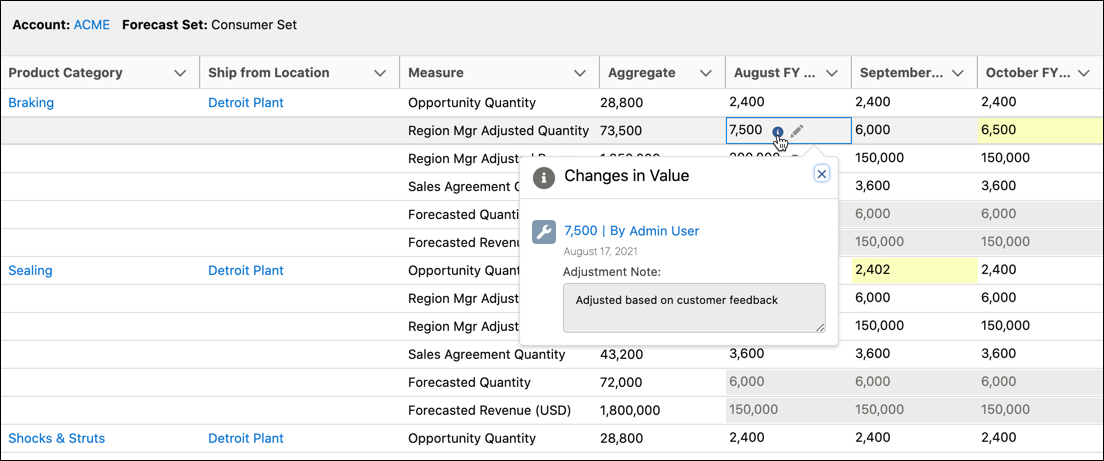Viewport: 1104px width, 461px height.
Task: Open Product Category column dropdown
Action: [x=180, y=73]
